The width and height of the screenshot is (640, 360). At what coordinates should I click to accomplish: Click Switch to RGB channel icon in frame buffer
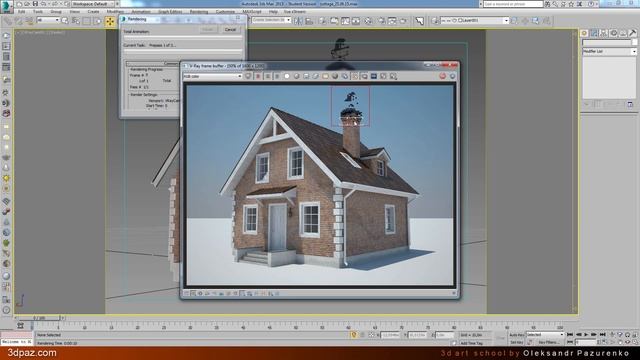[248, 76]
